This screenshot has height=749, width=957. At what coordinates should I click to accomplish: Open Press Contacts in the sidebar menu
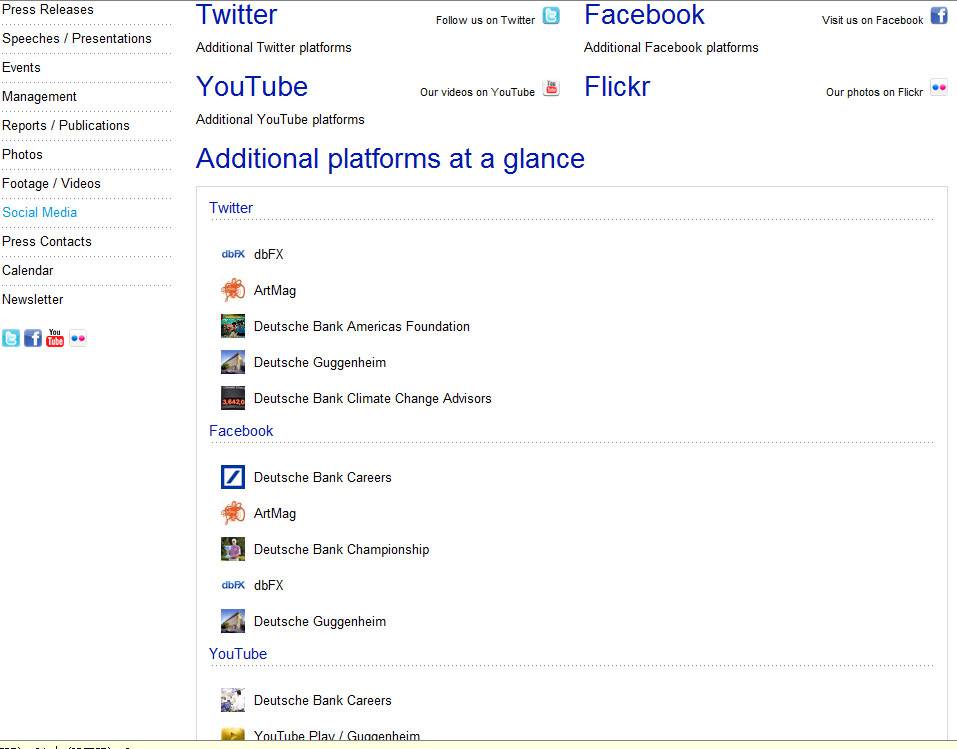point(47,241)
